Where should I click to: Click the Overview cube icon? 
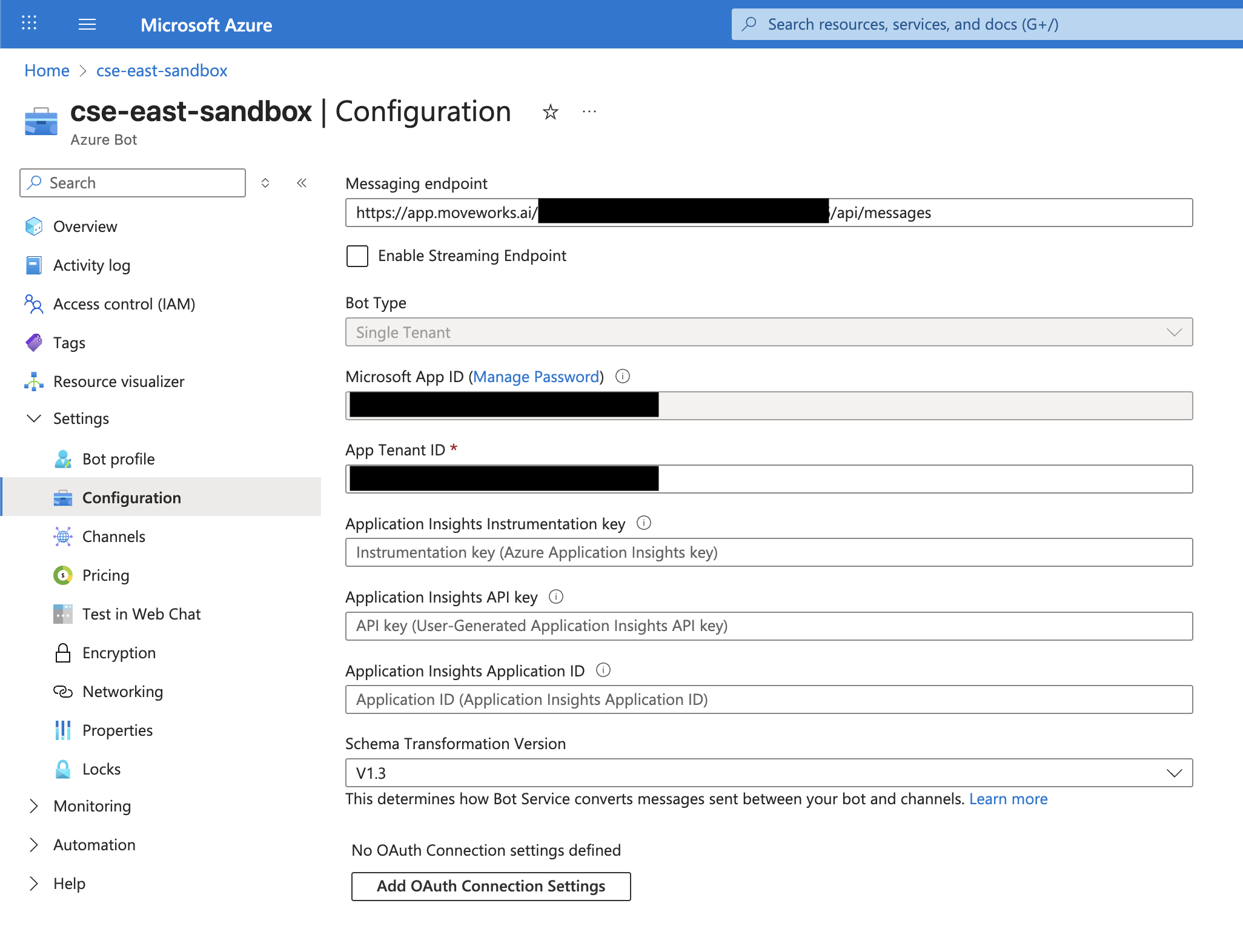[34, 226]
